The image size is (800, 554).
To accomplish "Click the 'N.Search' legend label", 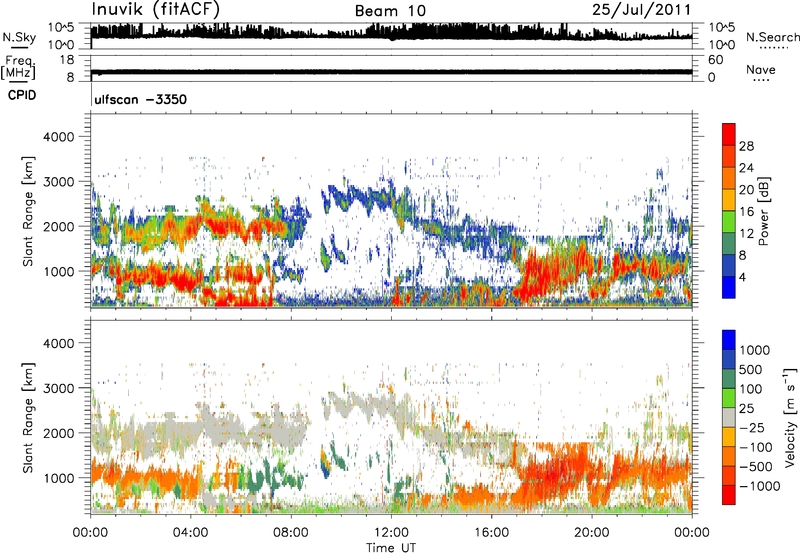I will tap(773, 37).
